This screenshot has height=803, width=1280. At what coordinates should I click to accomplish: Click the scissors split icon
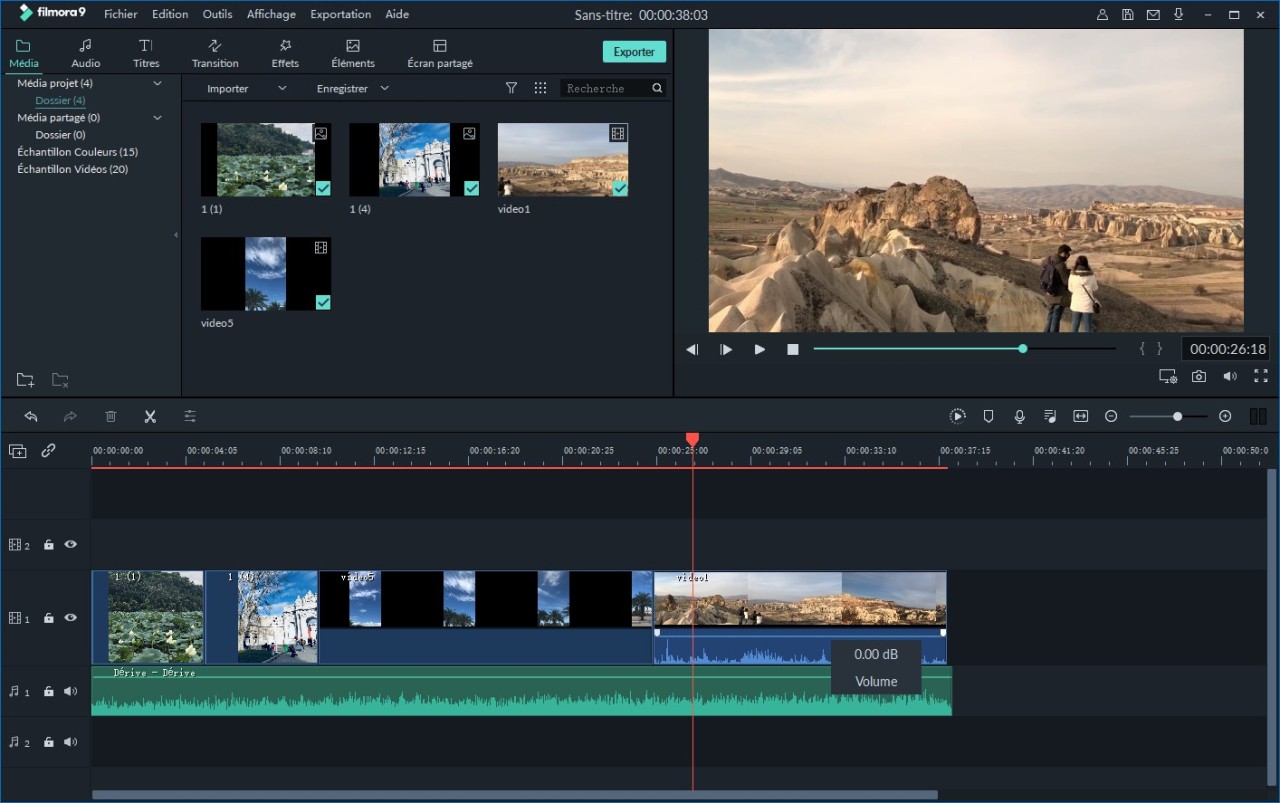point(150,416)
